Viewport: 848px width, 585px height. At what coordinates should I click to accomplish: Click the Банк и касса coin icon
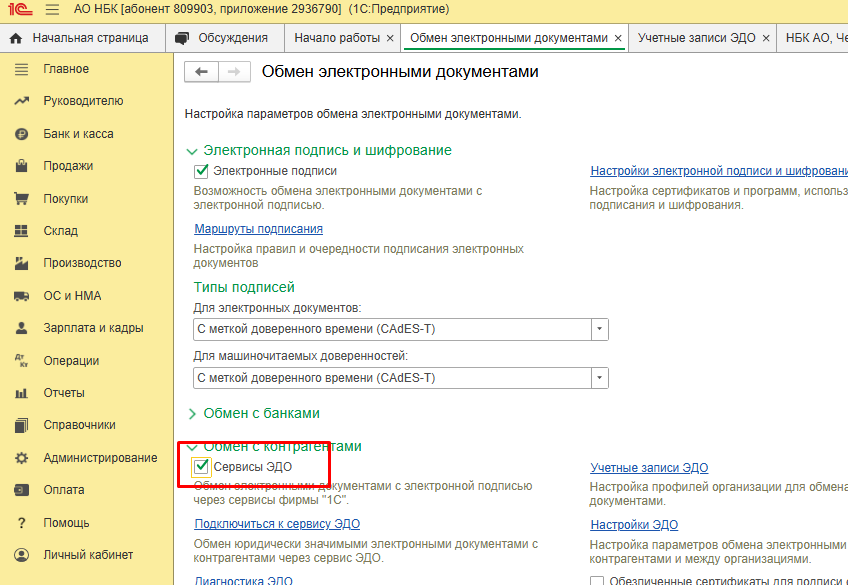(21, 134)
